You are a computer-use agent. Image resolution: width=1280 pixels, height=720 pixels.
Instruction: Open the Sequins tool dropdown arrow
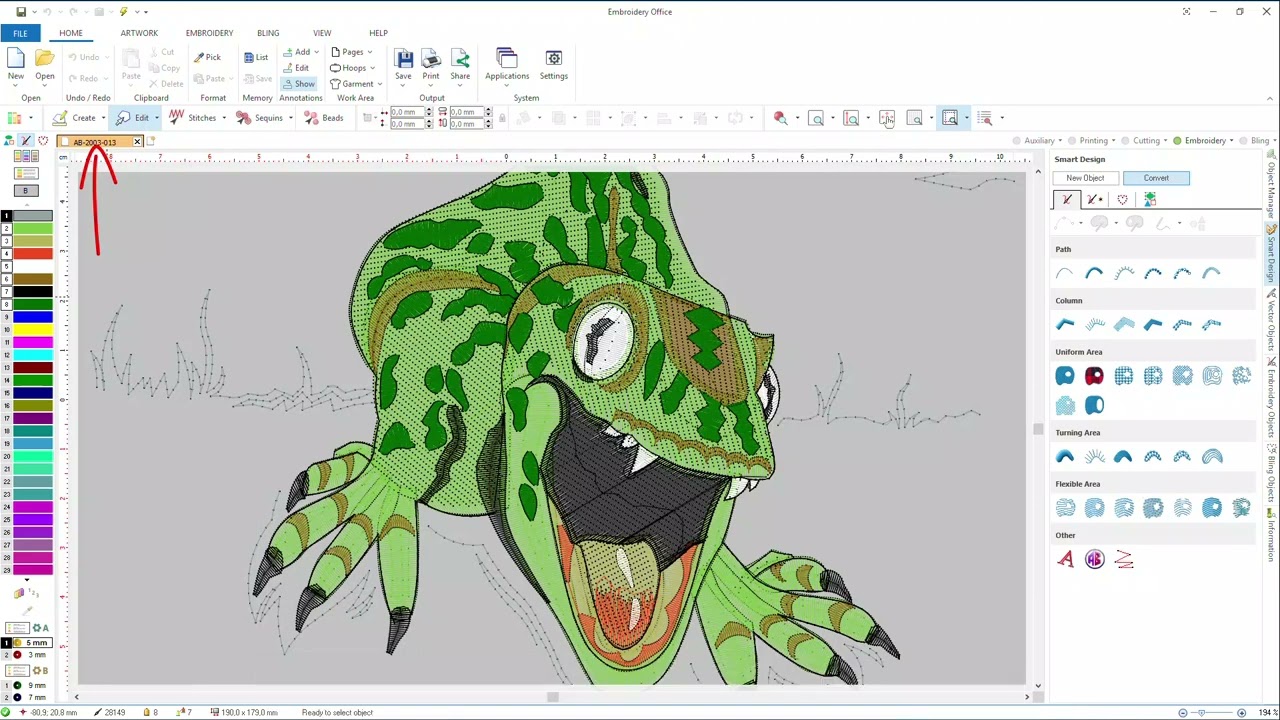coord(291,118)
